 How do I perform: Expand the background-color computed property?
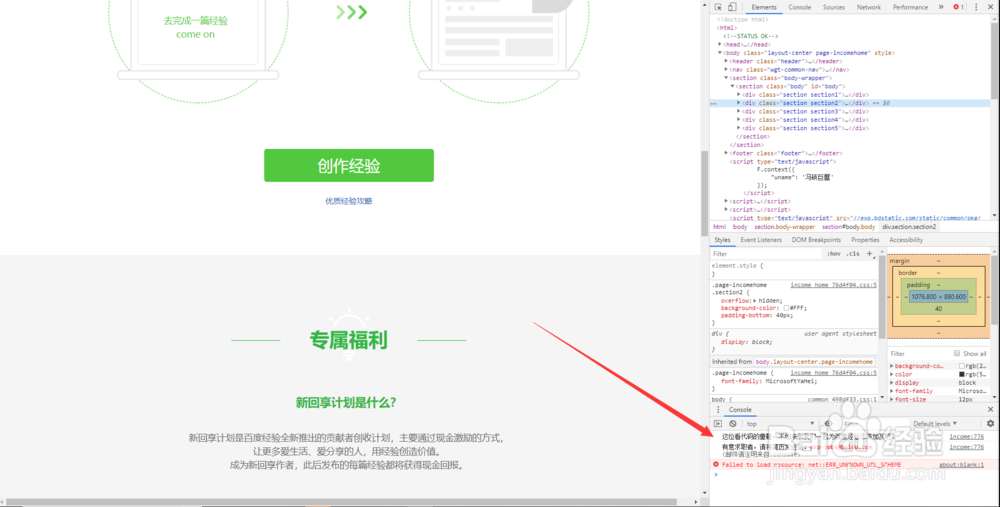tap(892, 366)
